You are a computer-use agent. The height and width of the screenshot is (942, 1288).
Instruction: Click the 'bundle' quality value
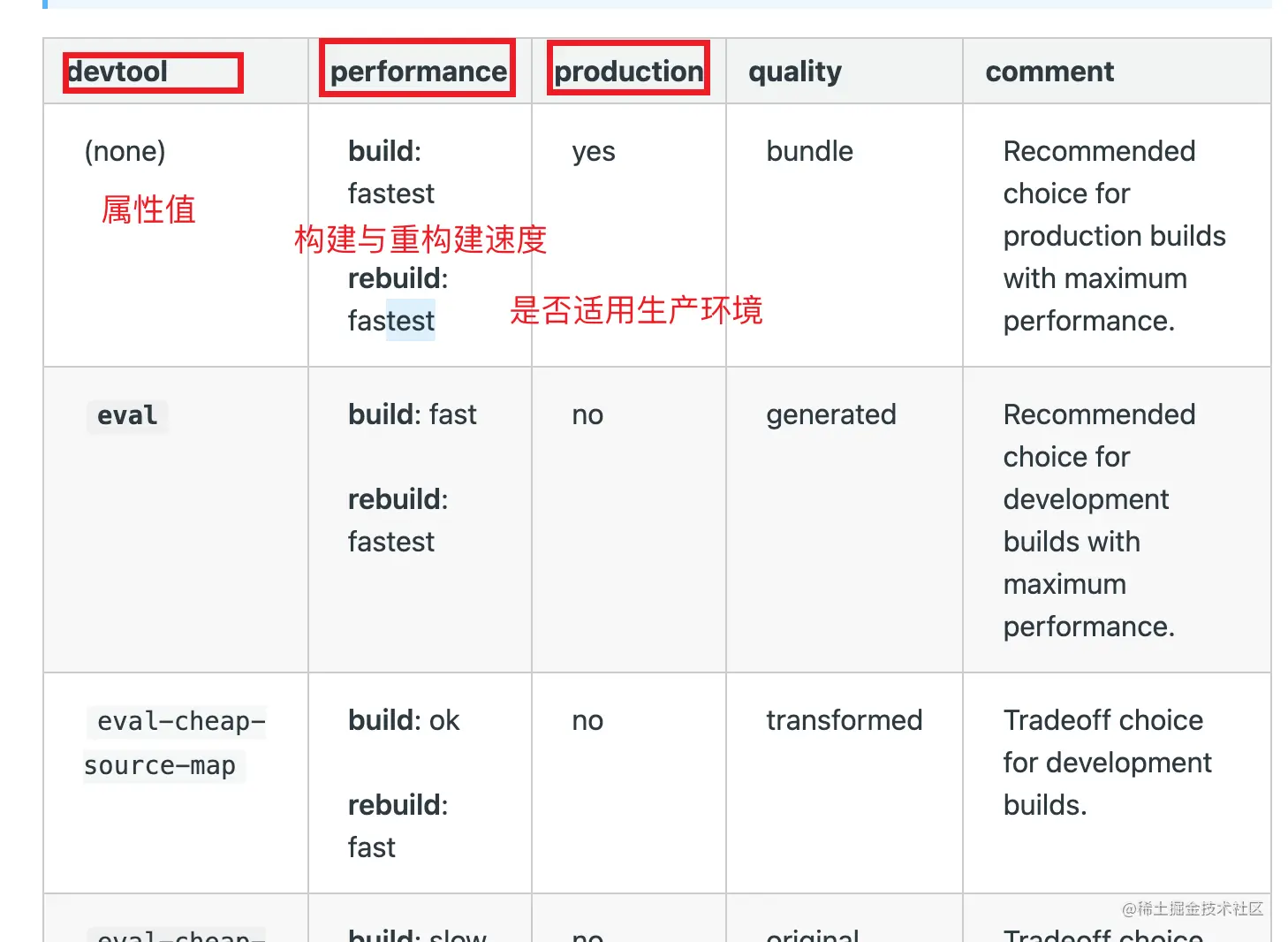(x=809, y=151)
